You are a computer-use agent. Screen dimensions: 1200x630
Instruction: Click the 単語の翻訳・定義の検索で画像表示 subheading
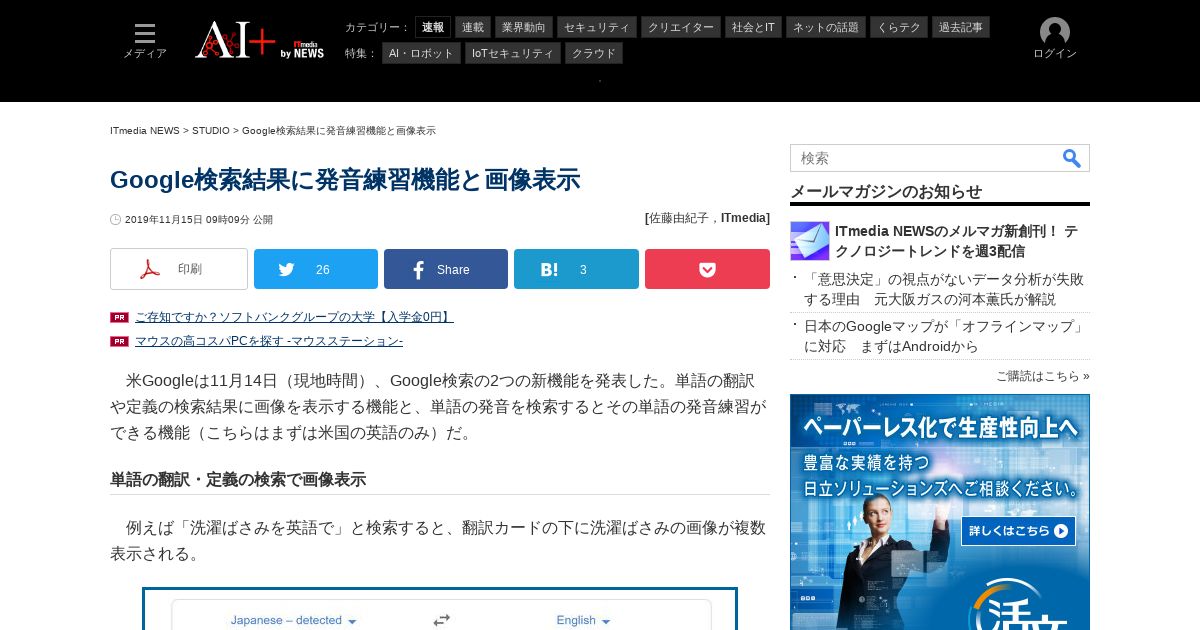coord(238,480)
